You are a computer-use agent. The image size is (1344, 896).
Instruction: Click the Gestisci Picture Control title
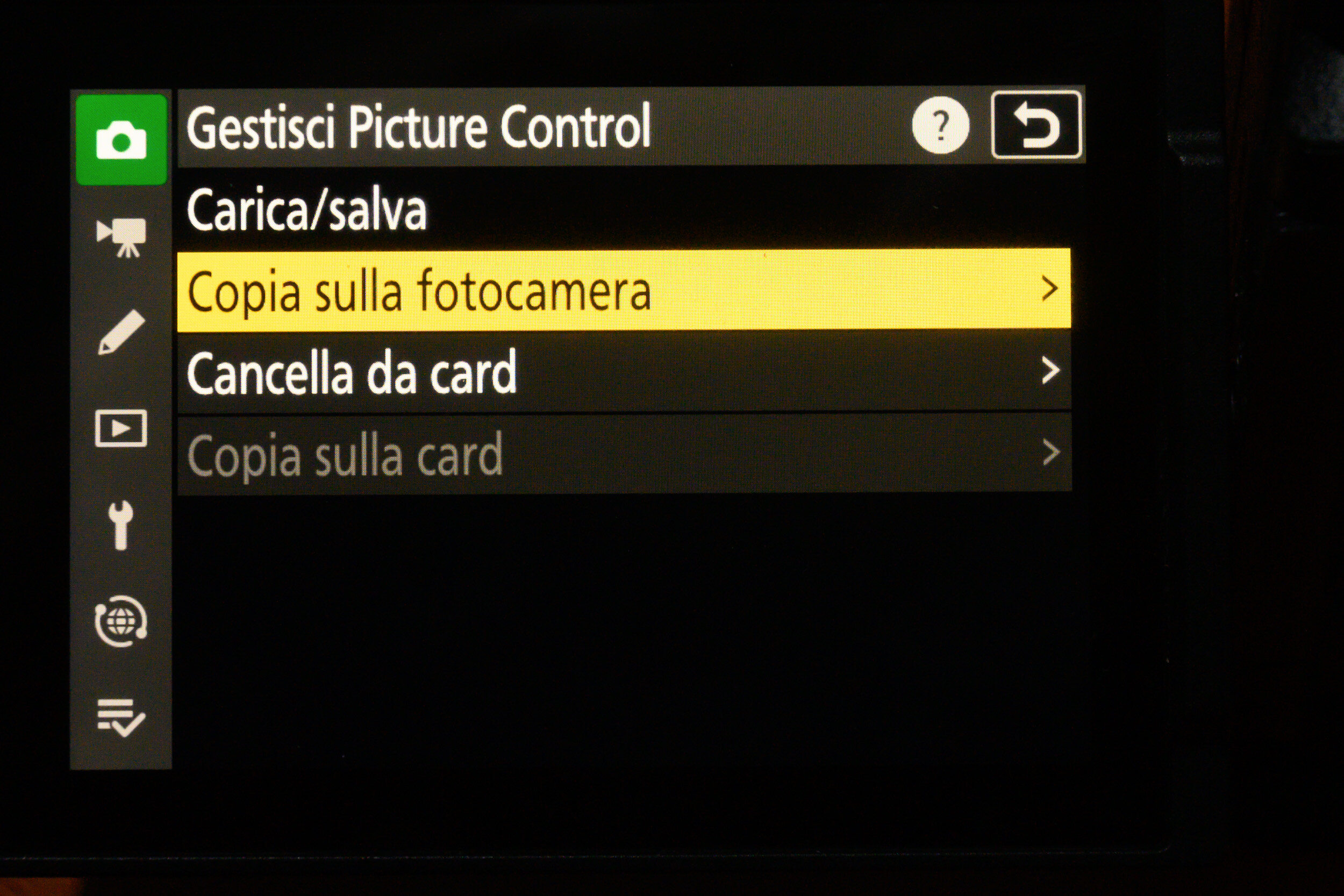tap(418, 126)
